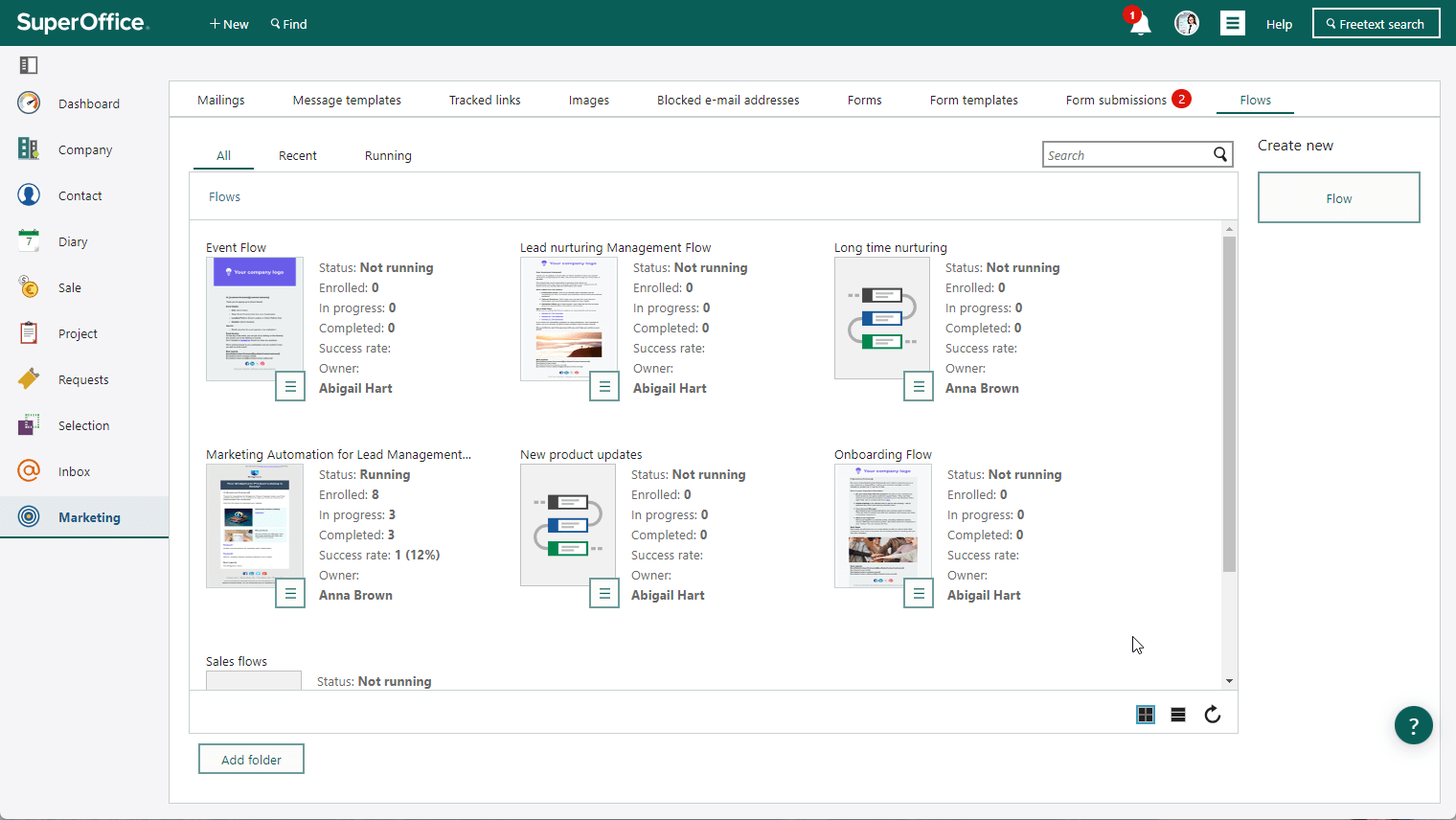This screenshot has width=1456, height=820.
Task: Open the New menu in top bar
Action: 229,24
